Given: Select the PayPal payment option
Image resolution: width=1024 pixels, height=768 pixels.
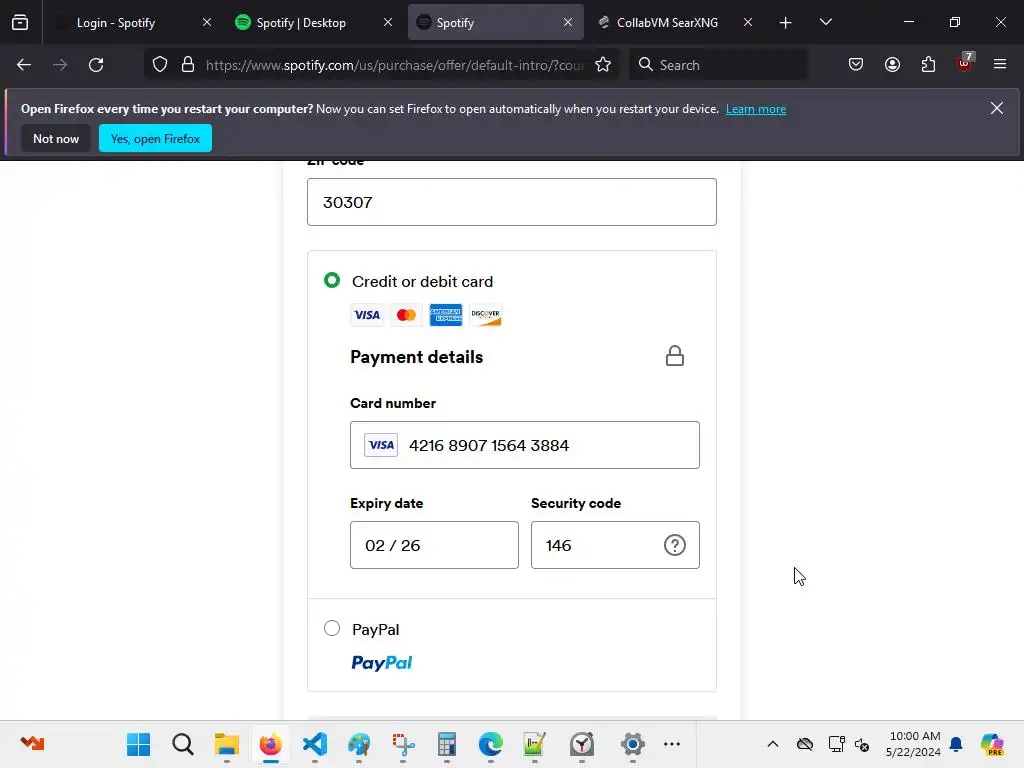Looking at the screenshot, I should click(x=332, y=628).
